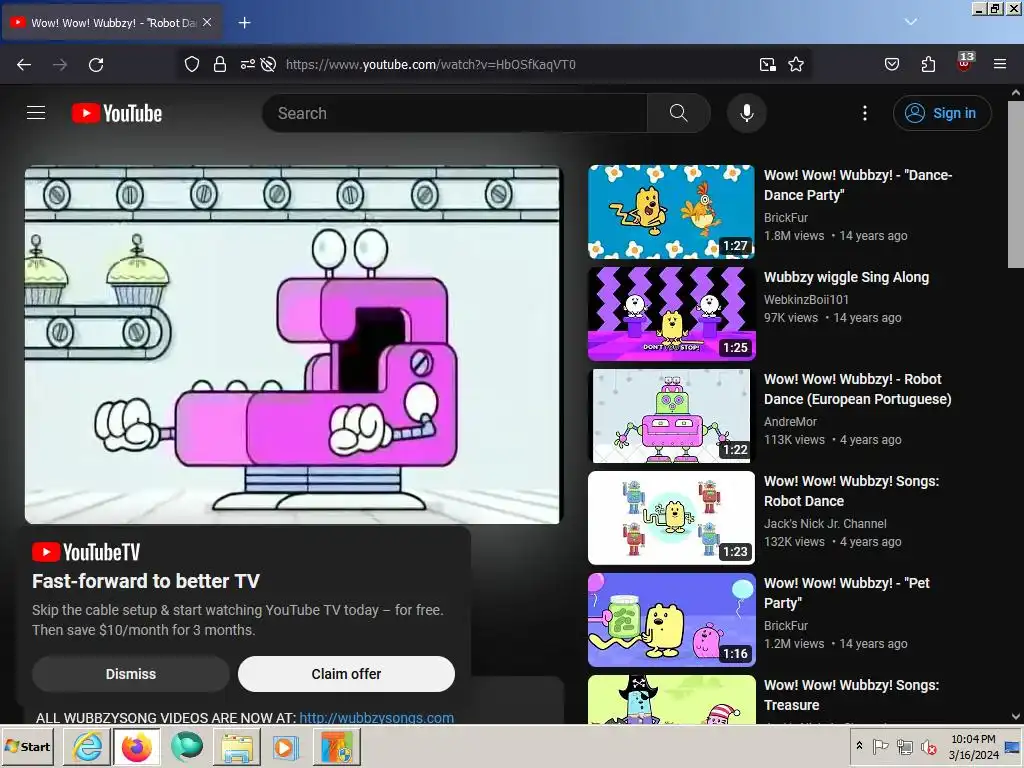1024x768 pixels.
Task: Launch Internet Explorer from taskbar
Action: 86,746
